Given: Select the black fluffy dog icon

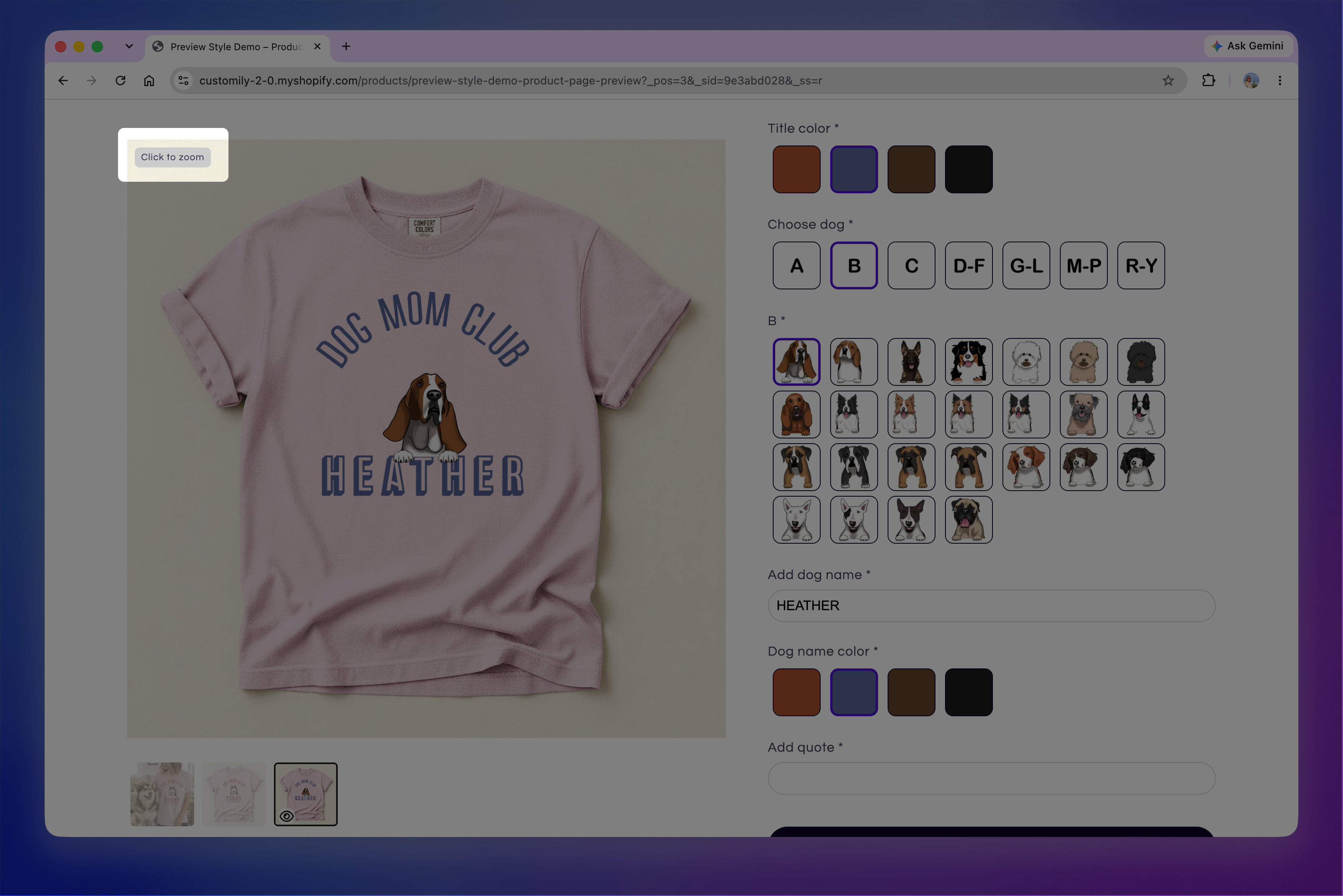Looking at the screenshot, I should coord(1141,362).
